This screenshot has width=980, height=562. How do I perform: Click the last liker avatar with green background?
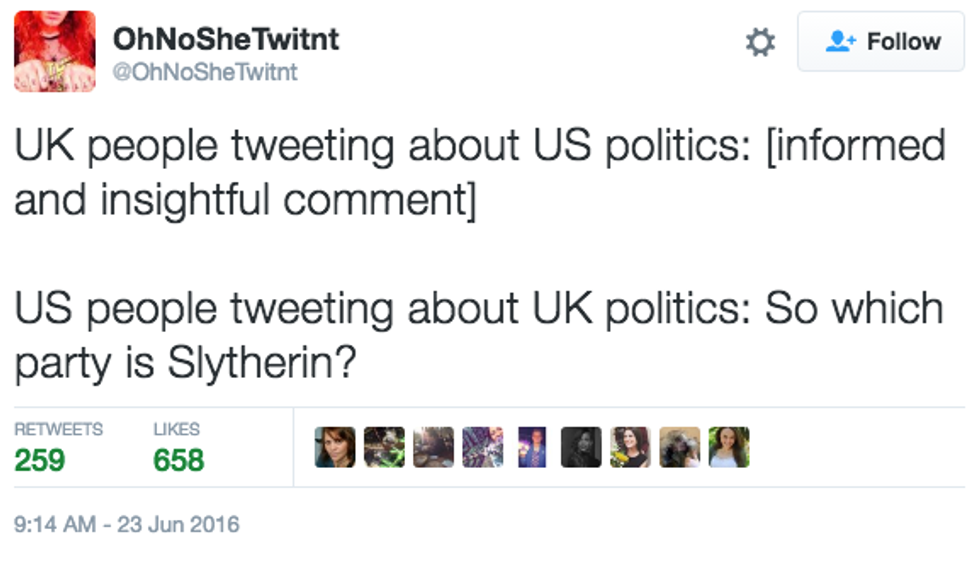(729, 447)
